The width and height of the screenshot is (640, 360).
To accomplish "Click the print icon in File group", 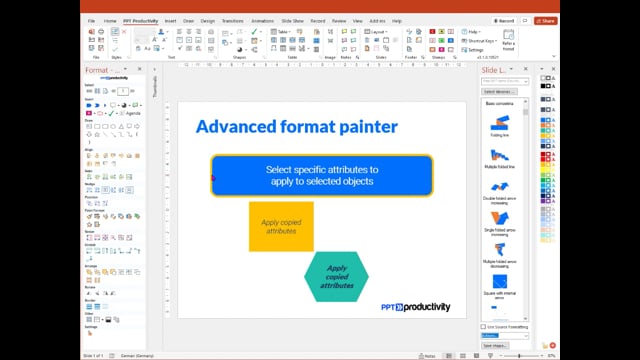I will [x=101, y=31].
